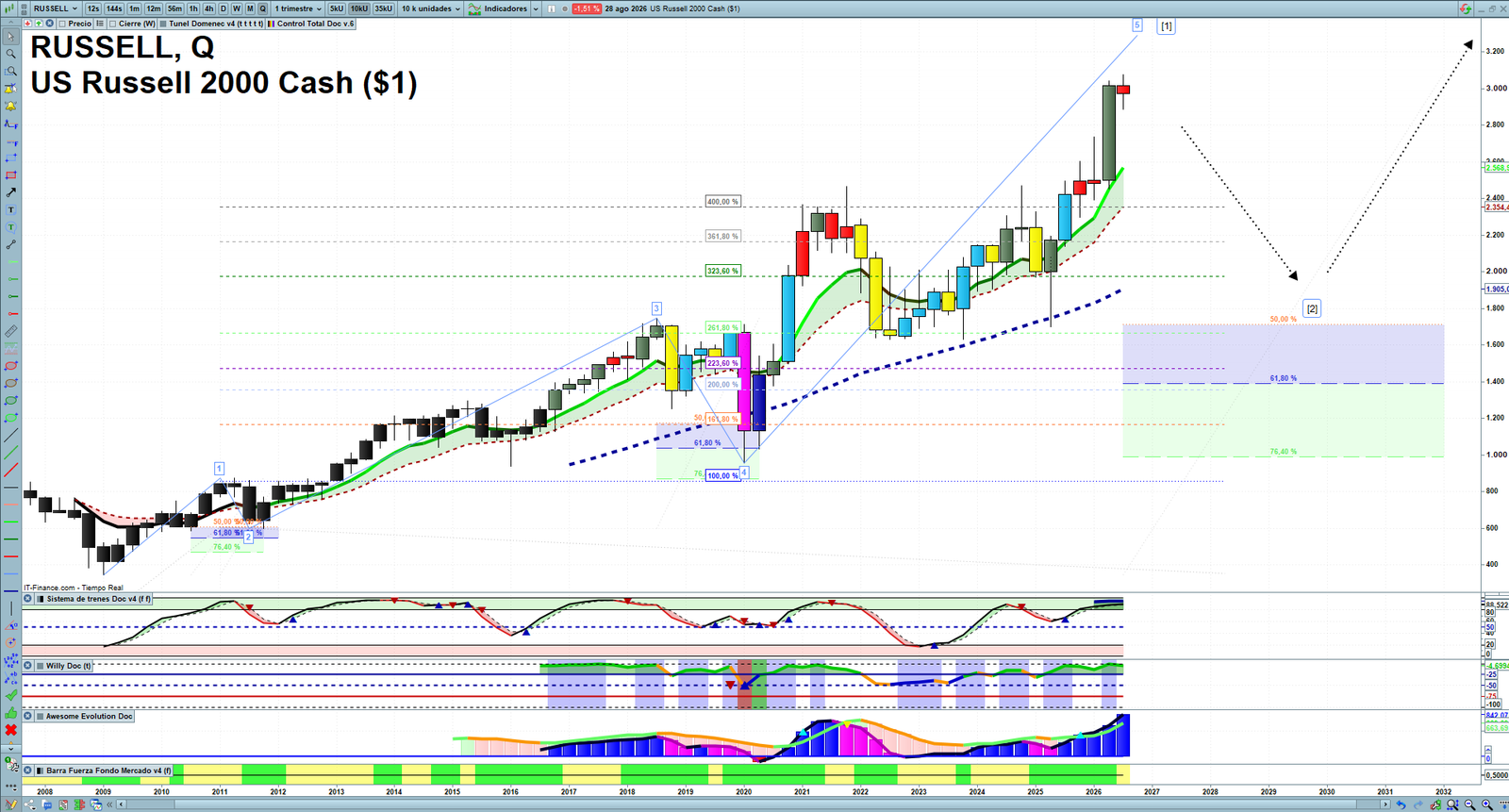The width and height of the screenshot is (1509, 812).
Task: Expand the Indicadores dropdown arrow
Action: click(536, 8)
